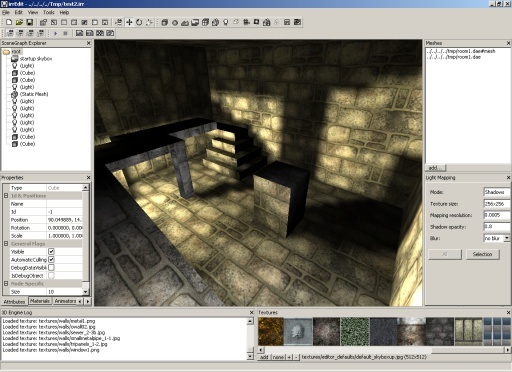Toggle the AutomaticCulling checkbox
The height and width of the screenshot is (372, 512).
[51, 260]
